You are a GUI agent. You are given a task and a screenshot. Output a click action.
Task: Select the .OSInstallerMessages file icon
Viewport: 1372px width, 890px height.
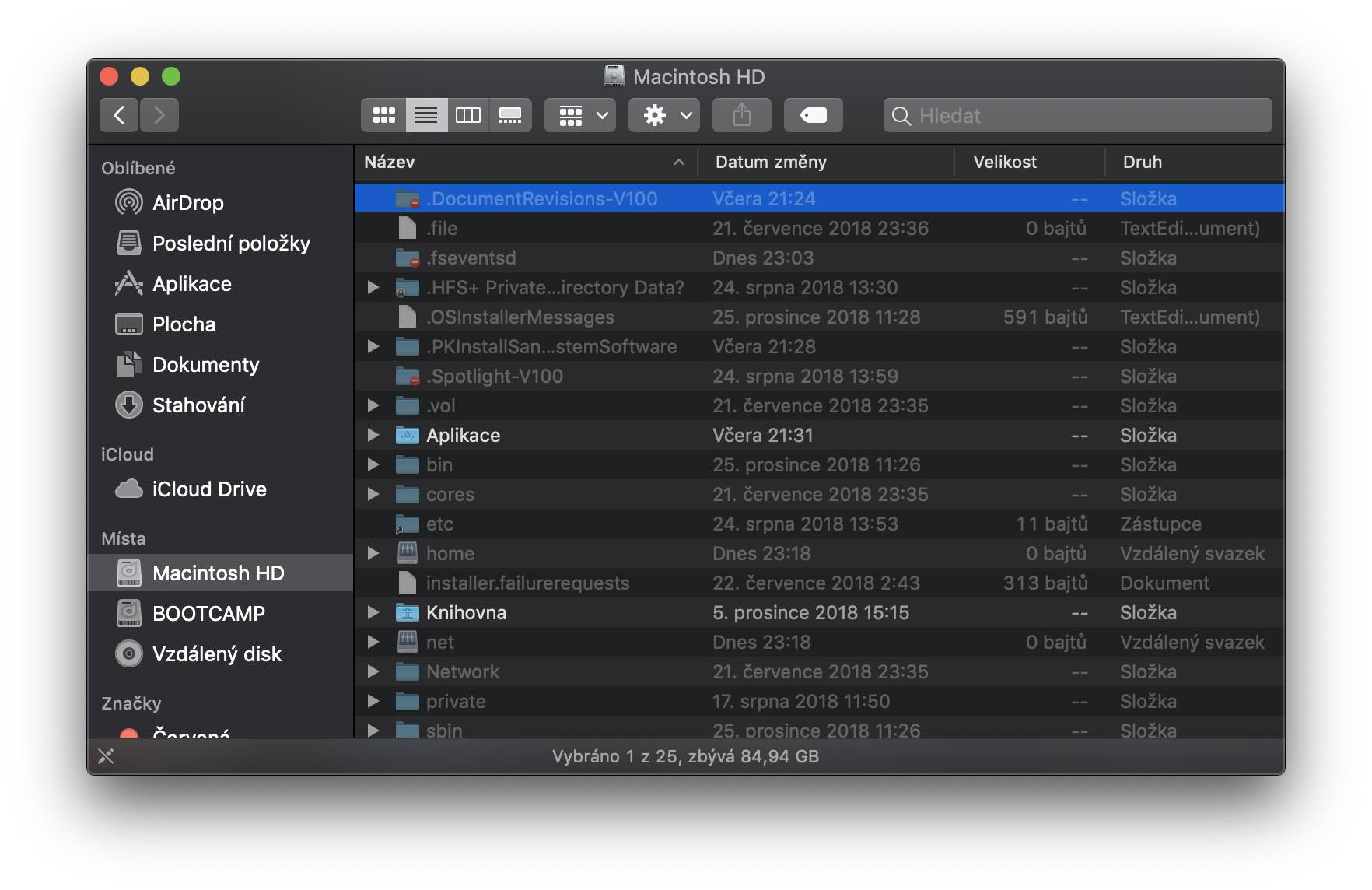pos(408,317)
